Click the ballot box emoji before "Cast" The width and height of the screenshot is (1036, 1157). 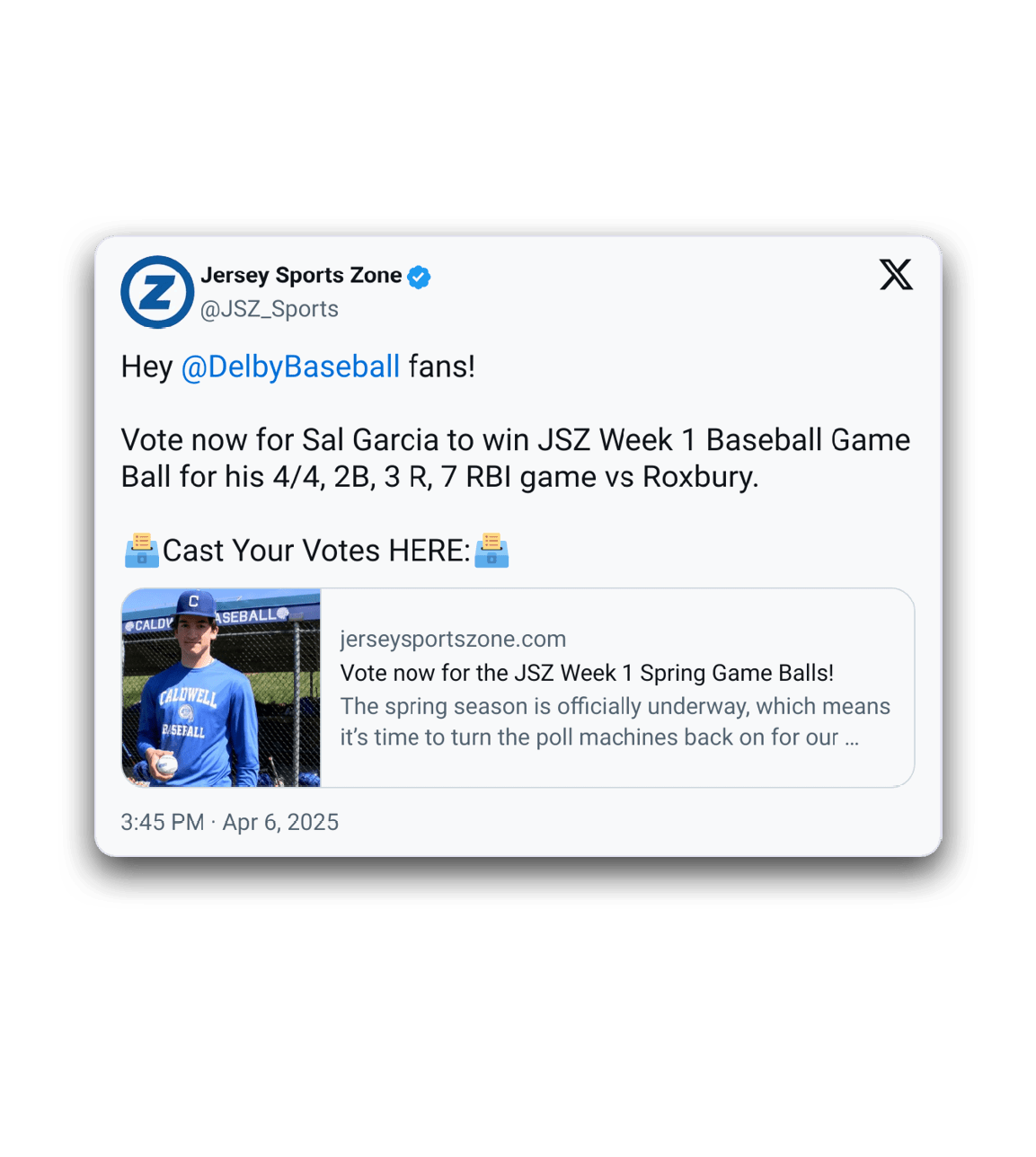click(141, 551)
